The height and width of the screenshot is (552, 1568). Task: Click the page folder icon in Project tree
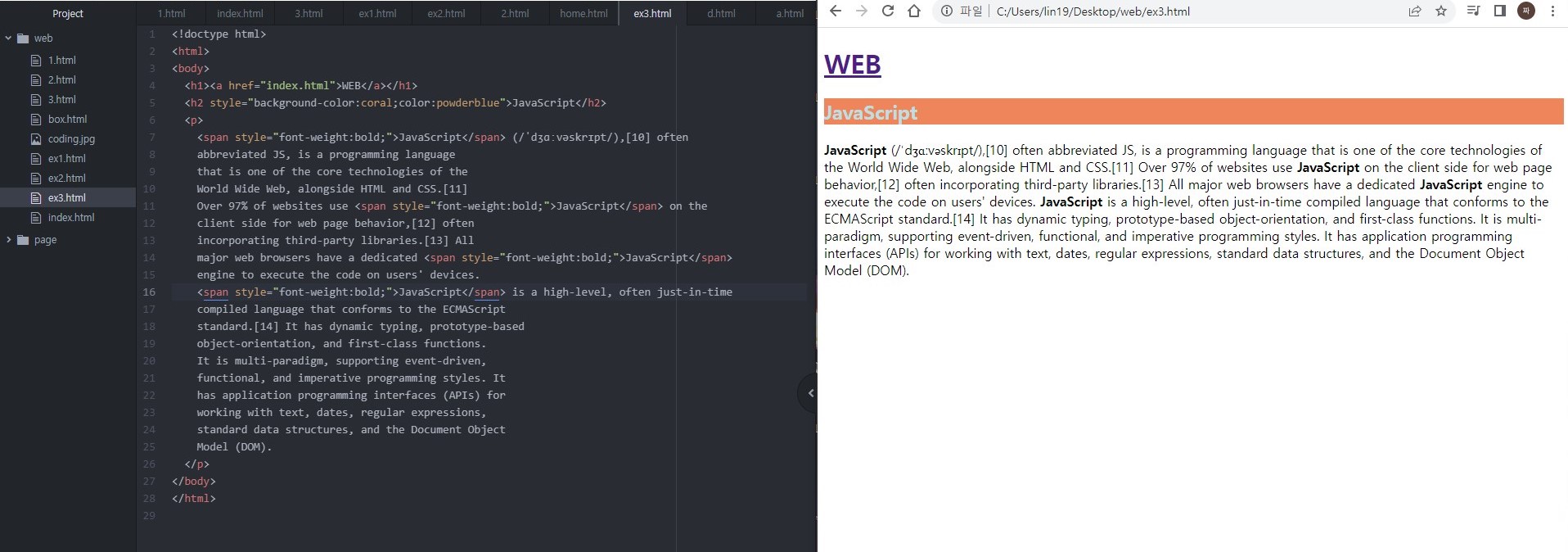click(x=23, y=240)
